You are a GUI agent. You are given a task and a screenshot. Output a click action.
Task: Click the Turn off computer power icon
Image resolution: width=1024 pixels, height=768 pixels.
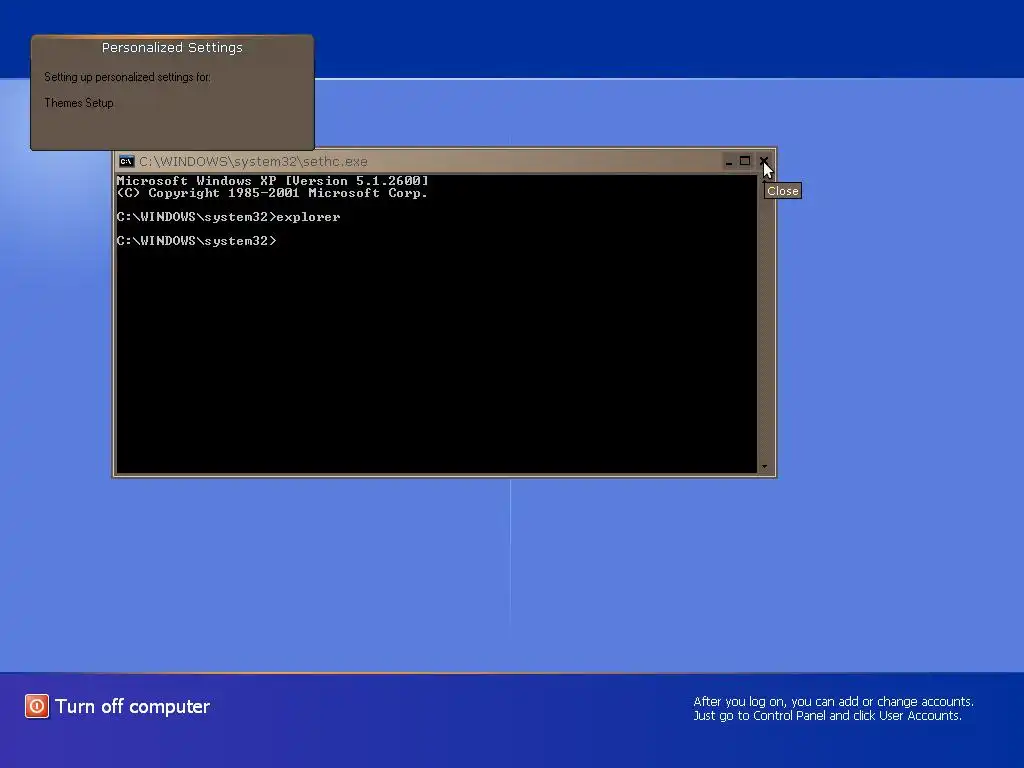point(37,706)
